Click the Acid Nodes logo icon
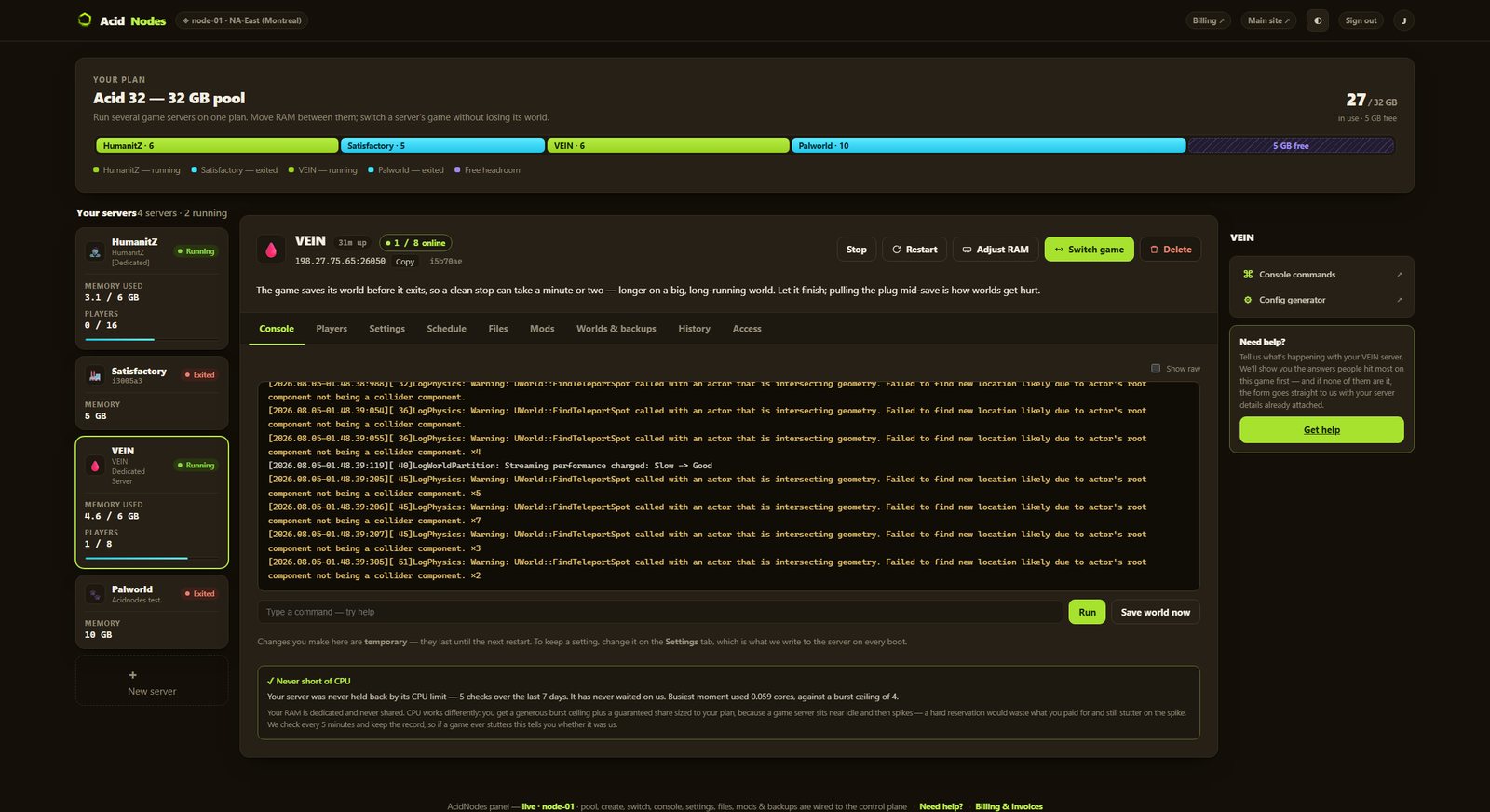The width and height of the screenshot is (1490, 812). tap(85, 20)
